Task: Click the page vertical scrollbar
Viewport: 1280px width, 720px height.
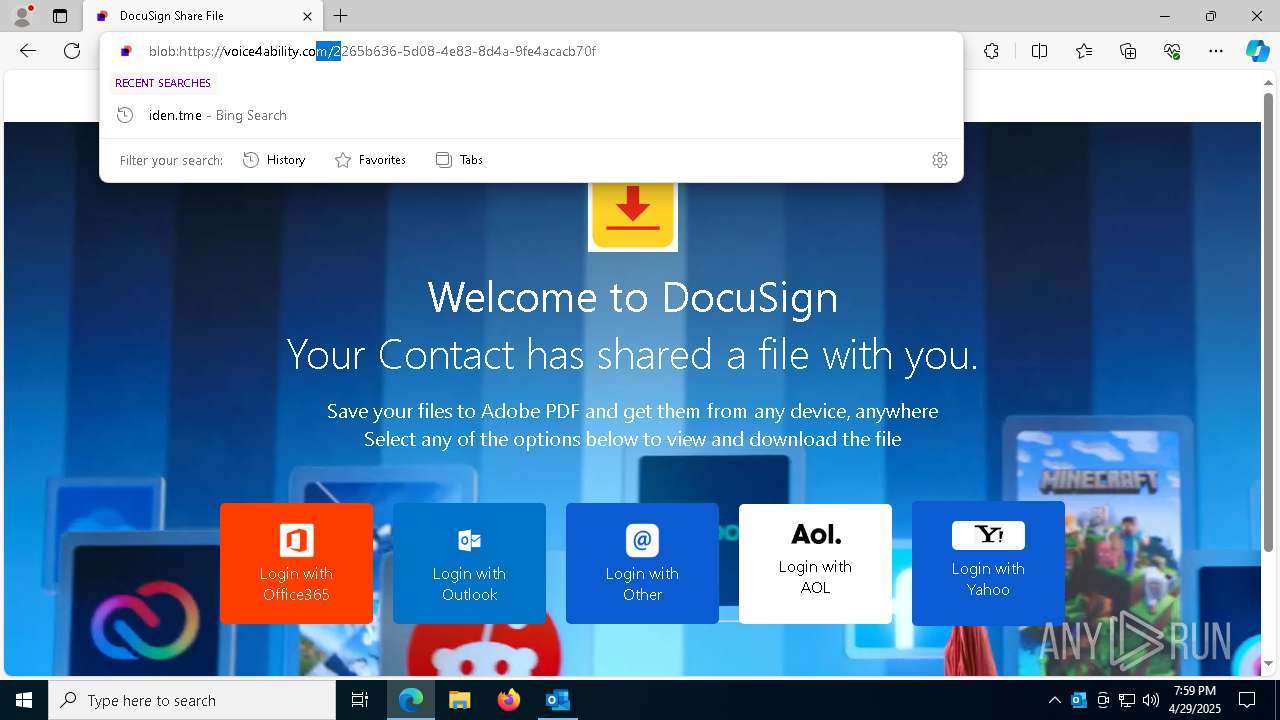Action: 1268,320
